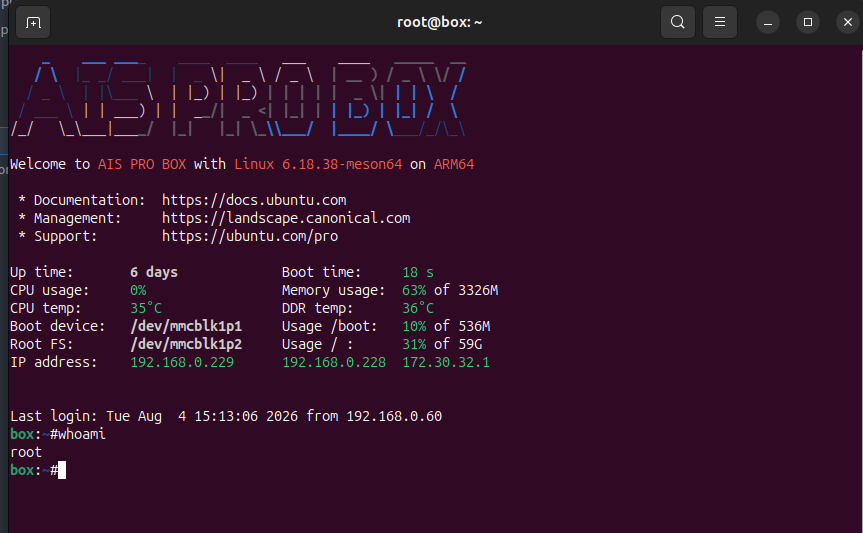Click the Documentation: label
Screen dimensions: 863x533
tap(90, 200)
